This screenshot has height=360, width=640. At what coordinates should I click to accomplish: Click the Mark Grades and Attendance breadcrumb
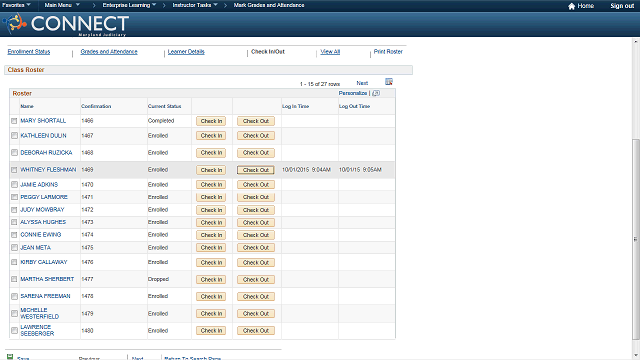tap(269, 5)
